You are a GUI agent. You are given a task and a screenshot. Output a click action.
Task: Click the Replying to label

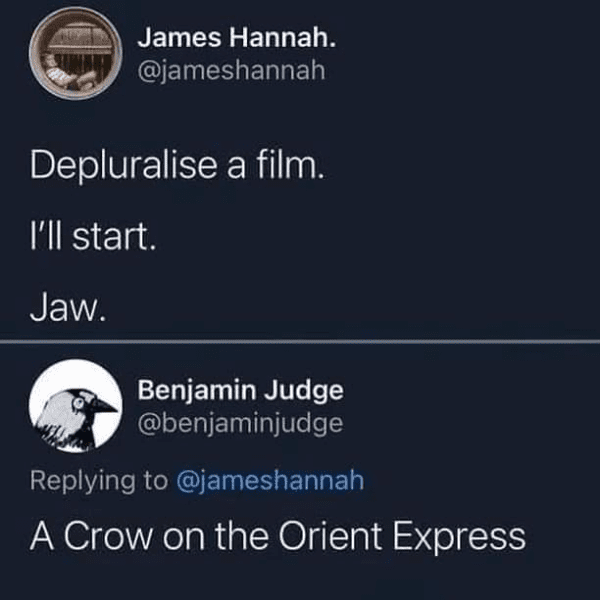[x=99, y=481]
